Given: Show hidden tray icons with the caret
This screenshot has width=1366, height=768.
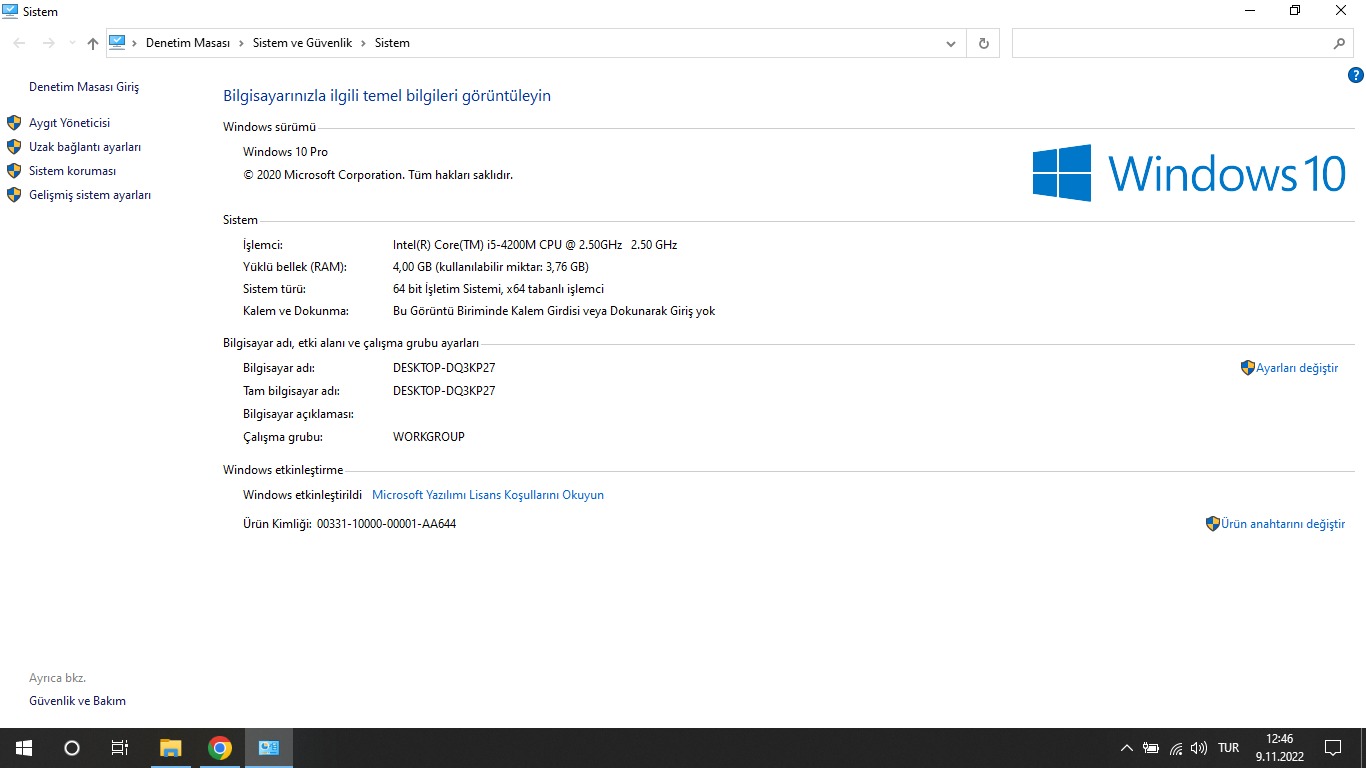Looking at the screenshot, I should point(1127,748).
